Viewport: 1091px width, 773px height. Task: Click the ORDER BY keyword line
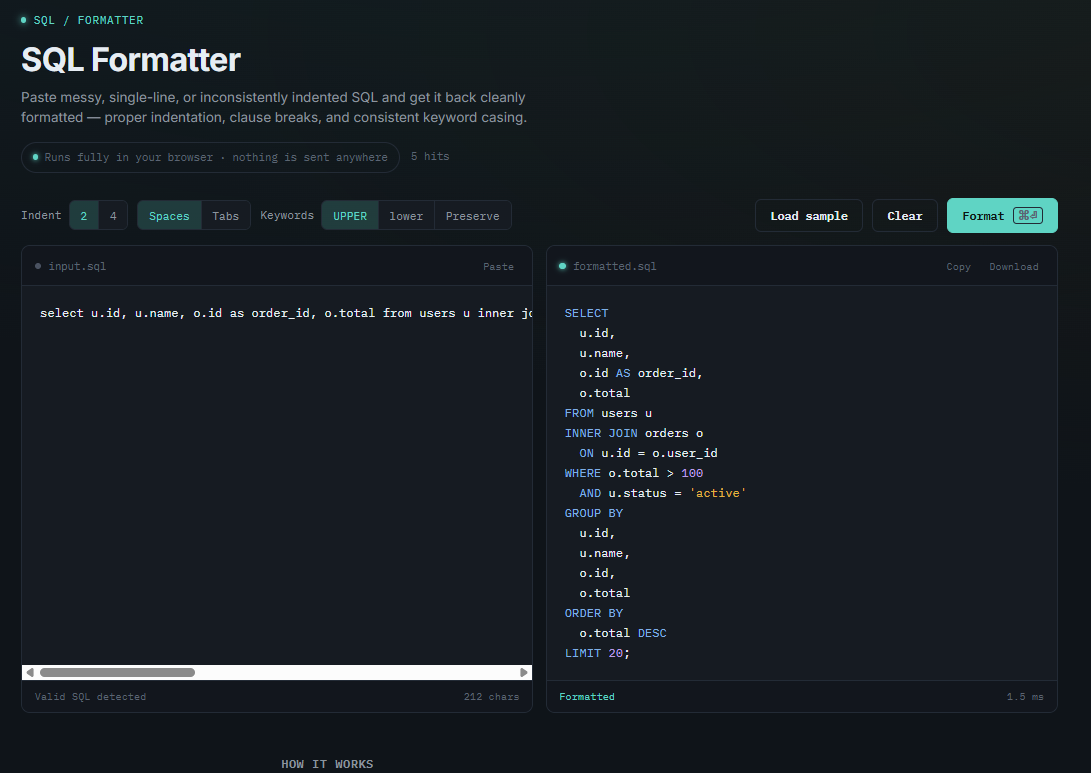[594, 614]
